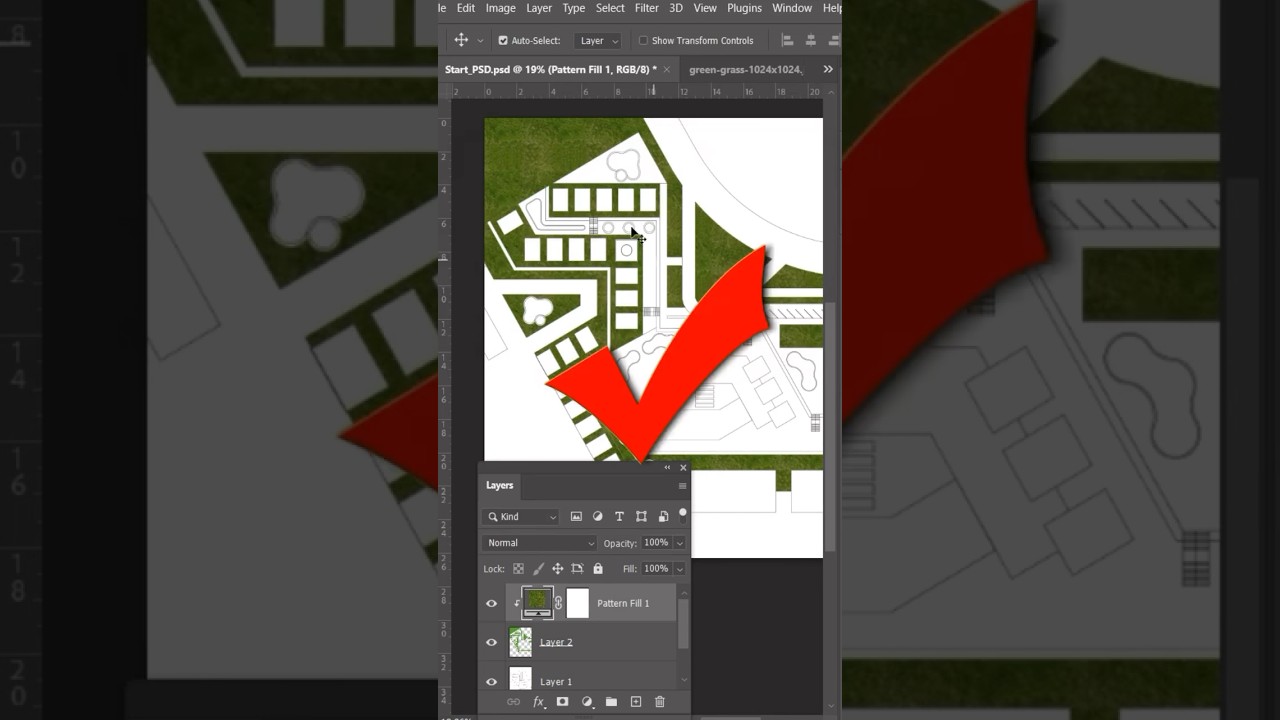Click the Opacity 100% value field
The height and width of the screenshot is (720, 1280).
656,543
